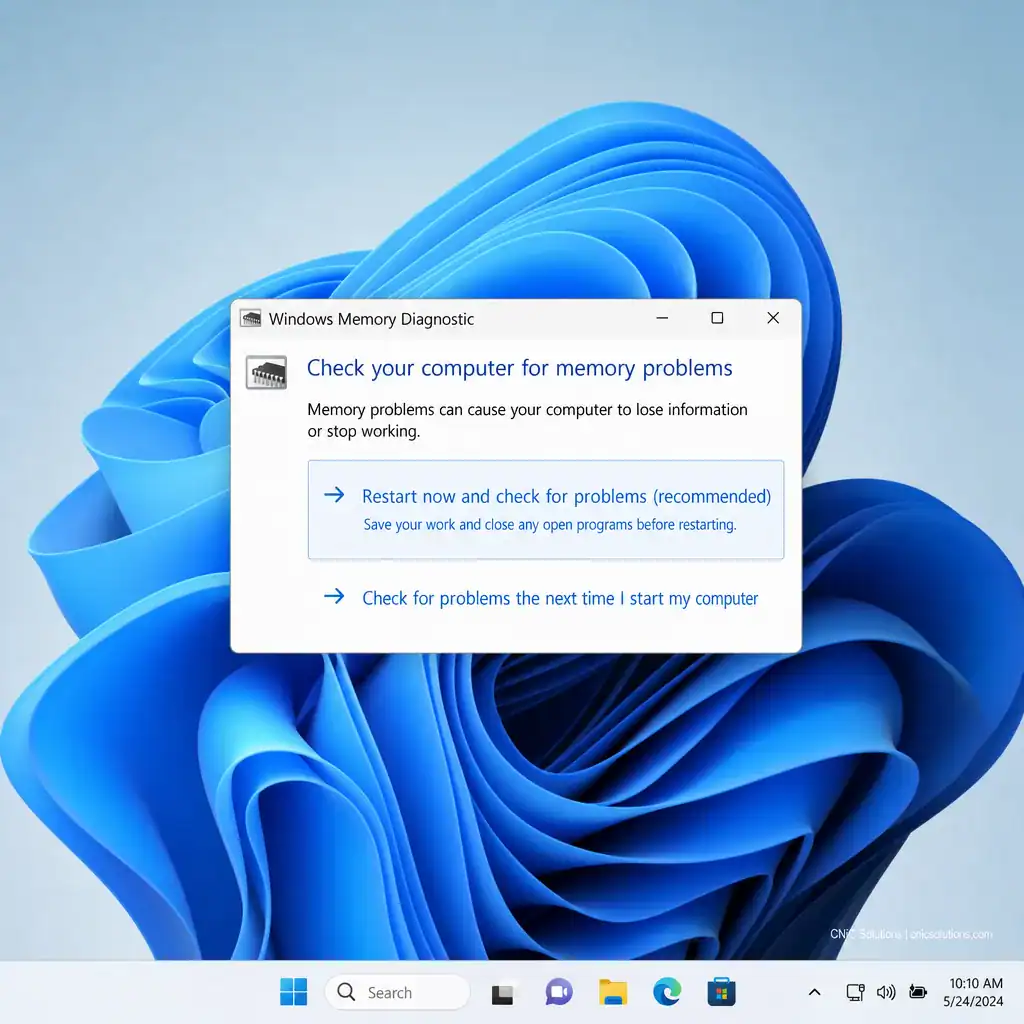
Task: Open File Explorer from the taskbar
Action: click(613, 992)
